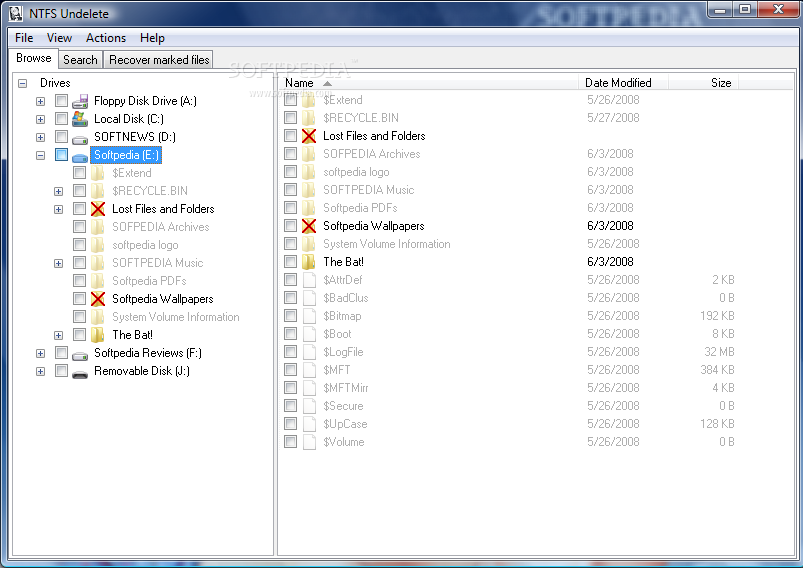Screen dimensions: 803x568
Task: Click red X icon of Softpedia Wallpapers in tree
Action: click(98, 299)
